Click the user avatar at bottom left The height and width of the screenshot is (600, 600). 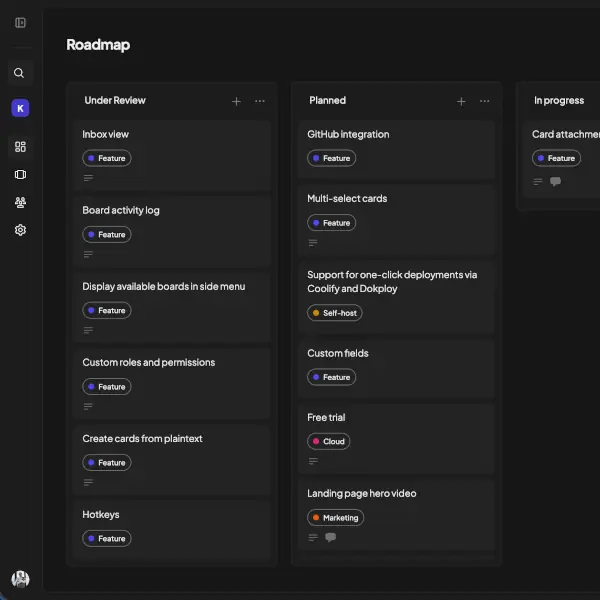[x=20, y=579]
